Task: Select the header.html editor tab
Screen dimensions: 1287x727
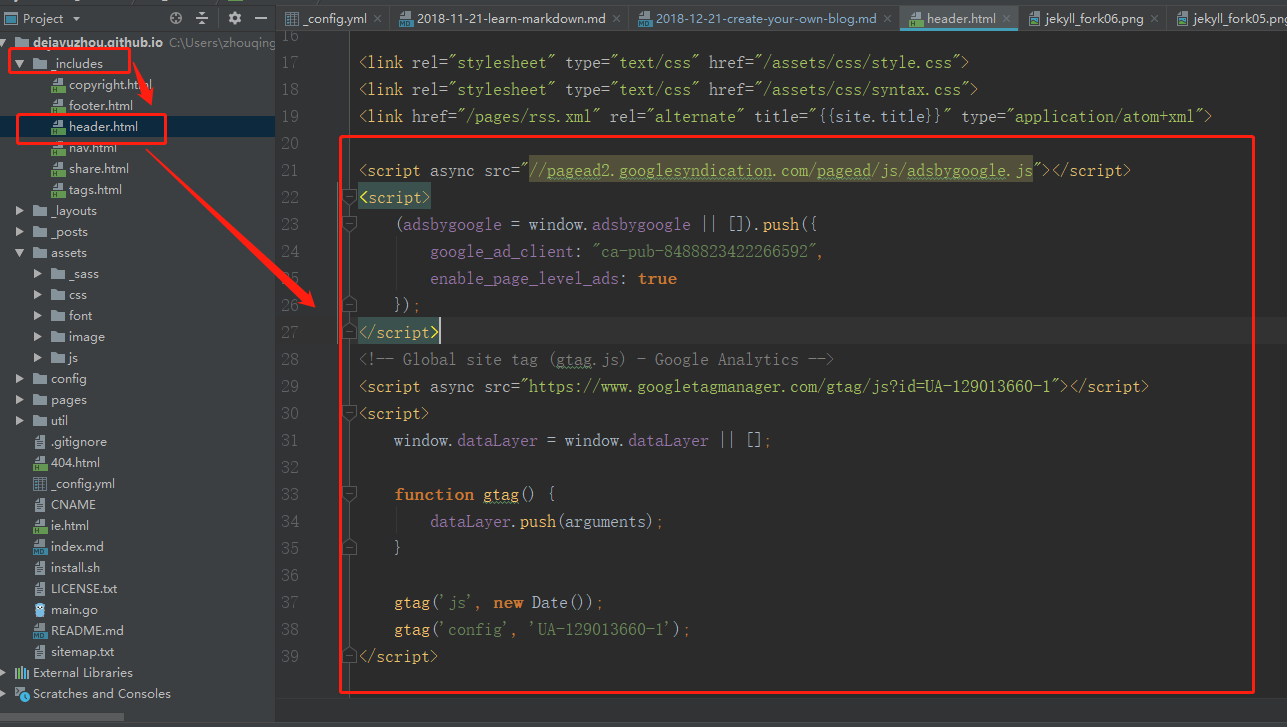Action: [x=959, y=18]
